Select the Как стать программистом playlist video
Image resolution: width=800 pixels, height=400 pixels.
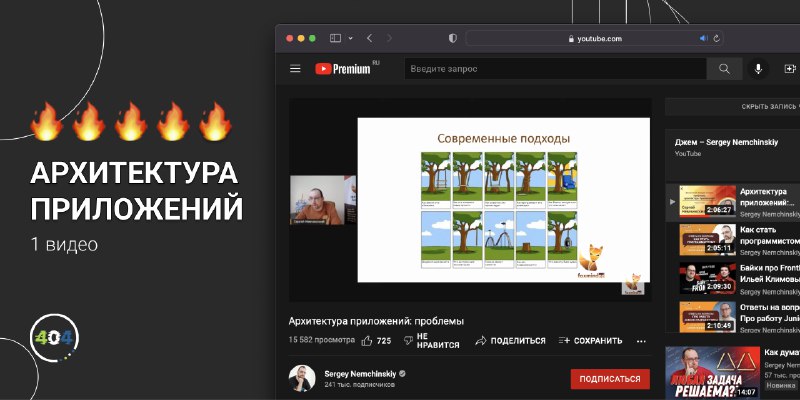coord(733,240)
